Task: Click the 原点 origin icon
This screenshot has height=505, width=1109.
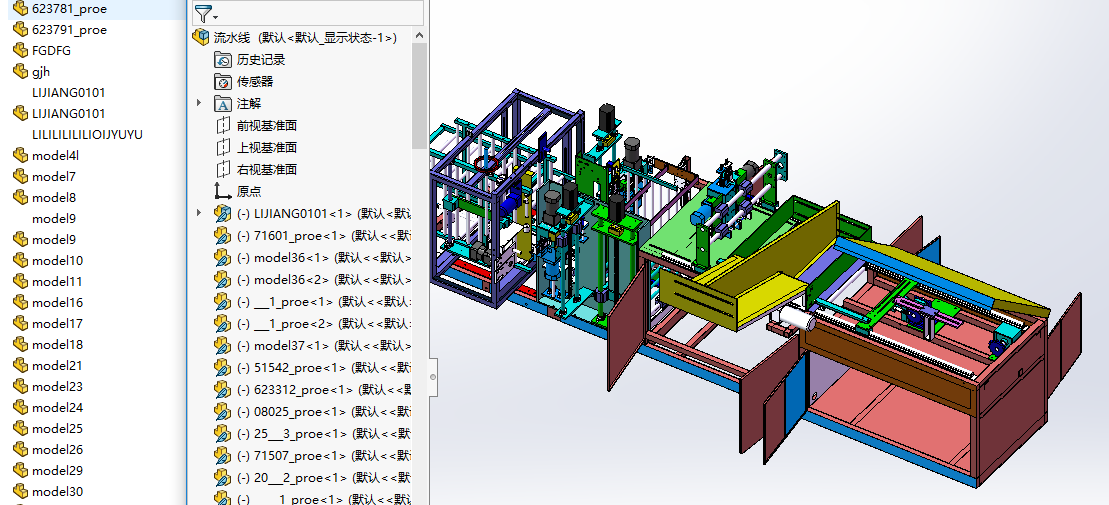Action: pyautogui.click(x=223, y=192)
